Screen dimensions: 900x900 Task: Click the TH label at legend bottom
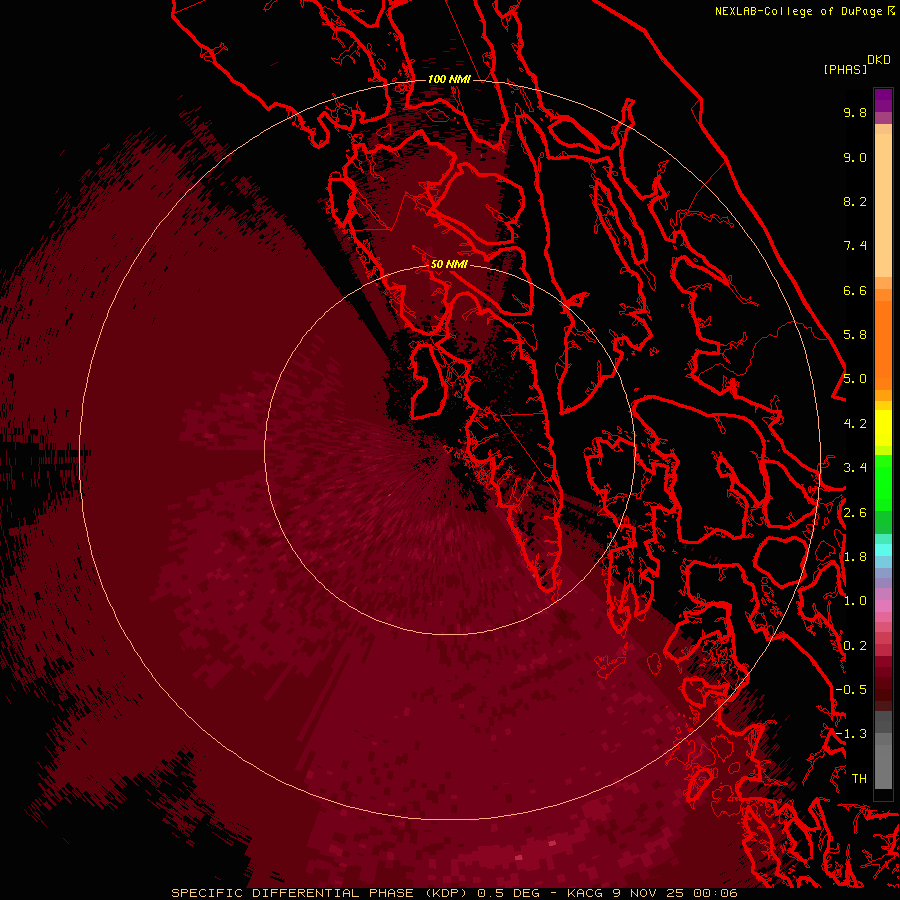[x=859, y=779]
